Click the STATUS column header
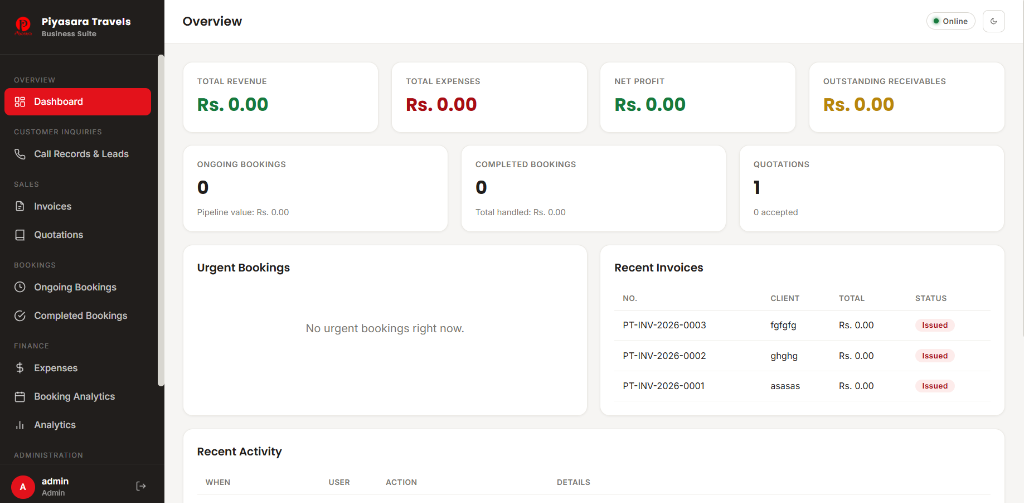Screen dimensions: 1024x503 [931, 299]
